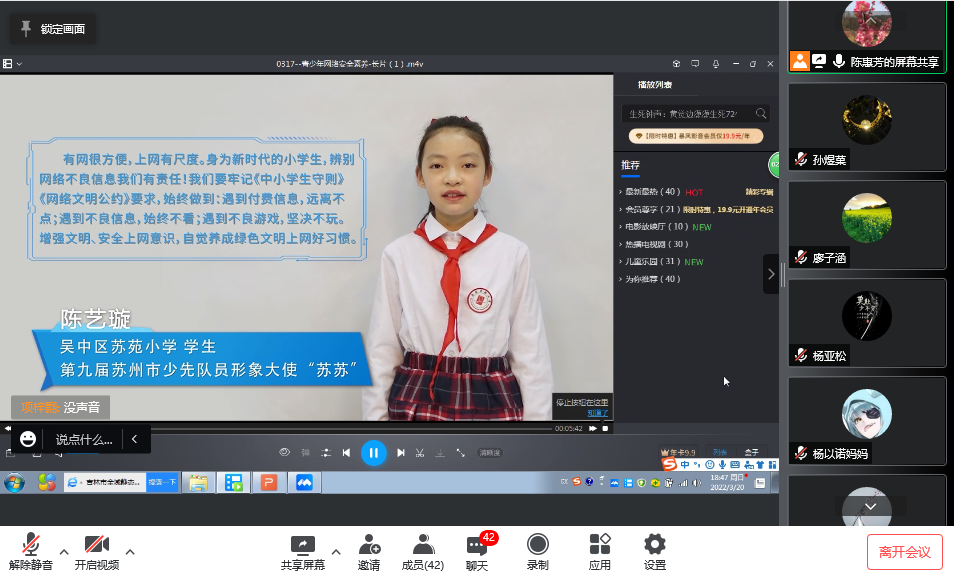Switch to 盒子 tab in player
This screenshot has height=578, width=954.
[752, 452]
